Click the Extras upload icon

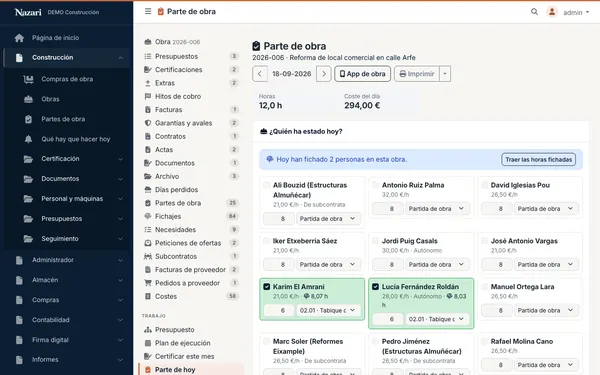148,83
